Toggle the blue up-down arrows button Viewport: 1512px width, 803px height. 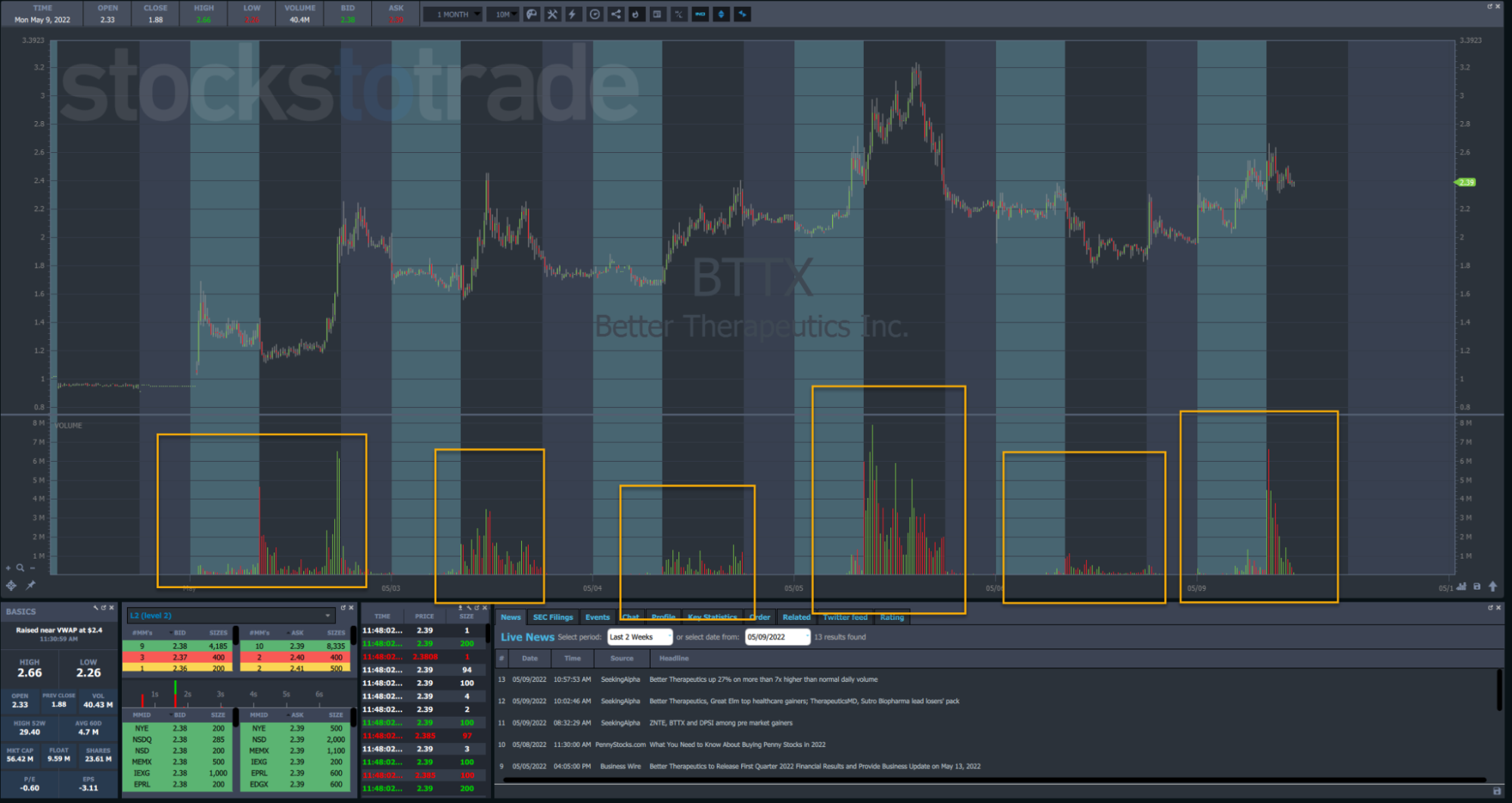click(722, 14)
